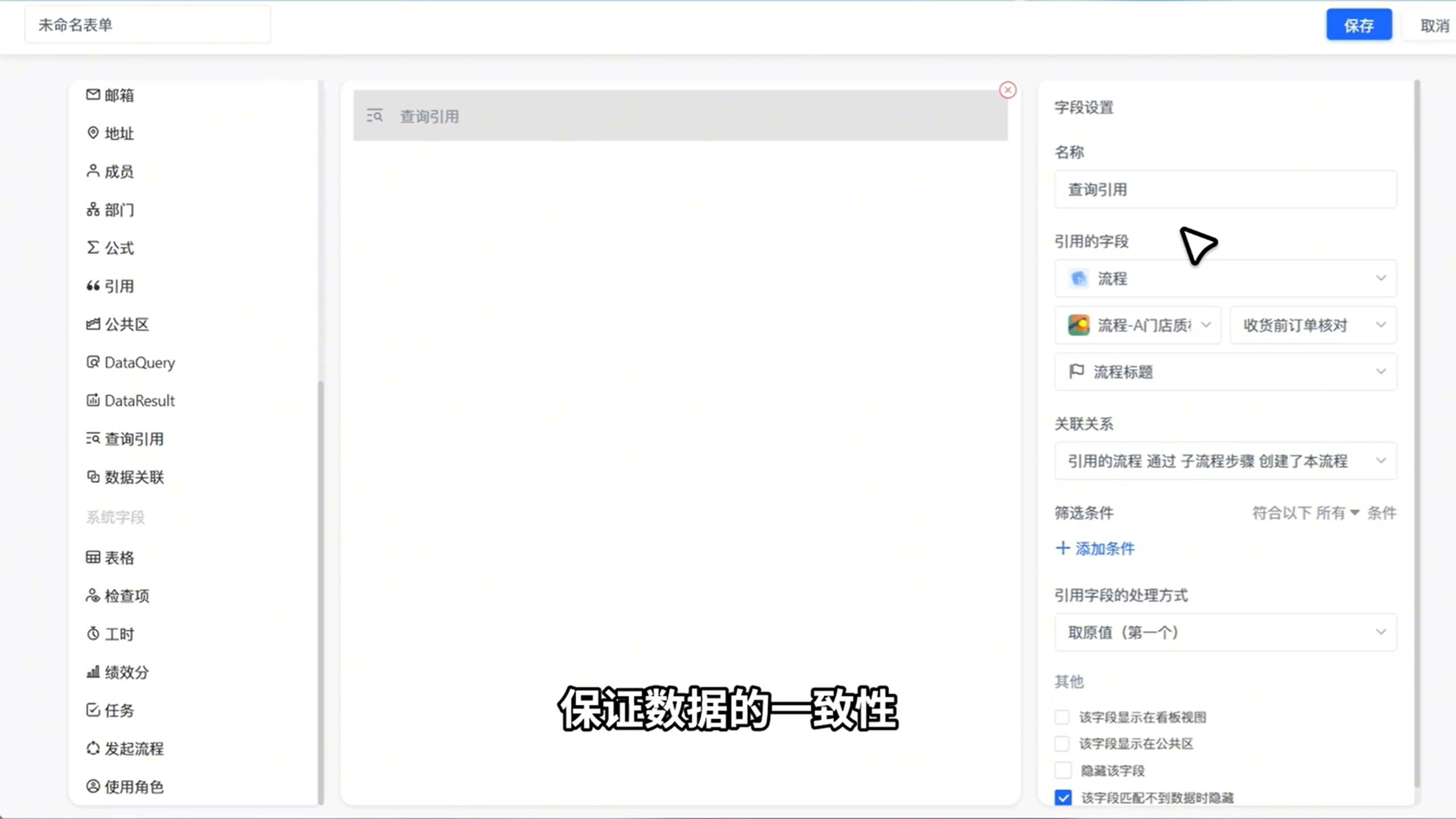Click the 添加条件 link
Screen dimensions: 1456x819
tap(1104, 548)
